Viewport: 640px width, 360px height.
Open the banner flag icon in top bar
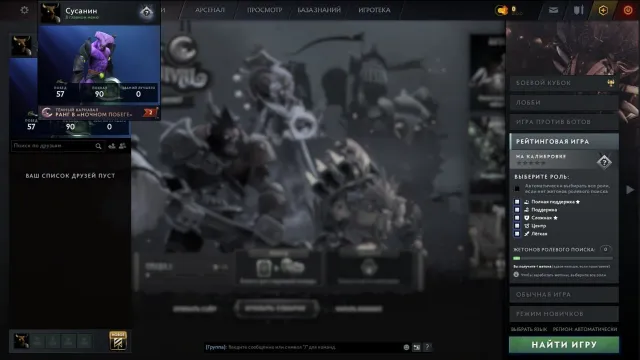pos(578,10)
